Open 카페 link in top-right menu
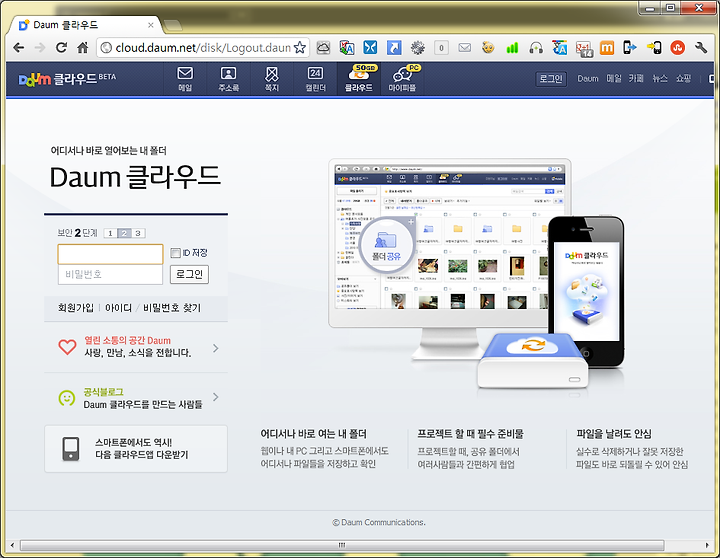This screenshot has width=720, height=558. click(x=636, y=79)
